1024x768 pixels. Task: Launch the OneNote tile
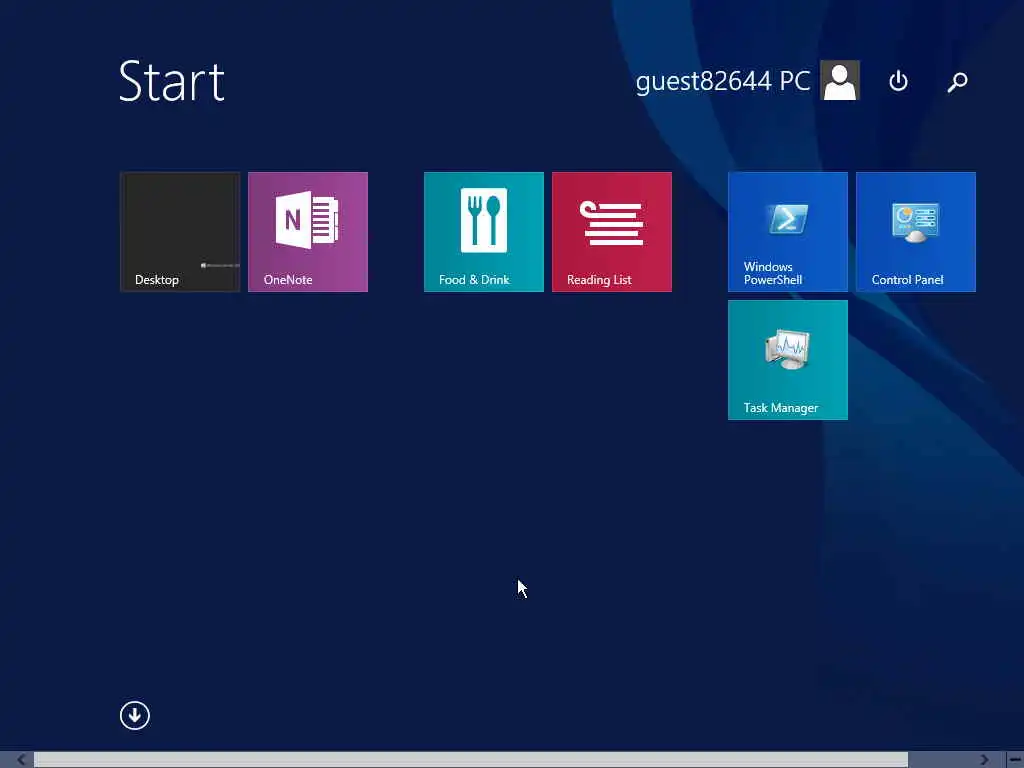coord(308,232)
